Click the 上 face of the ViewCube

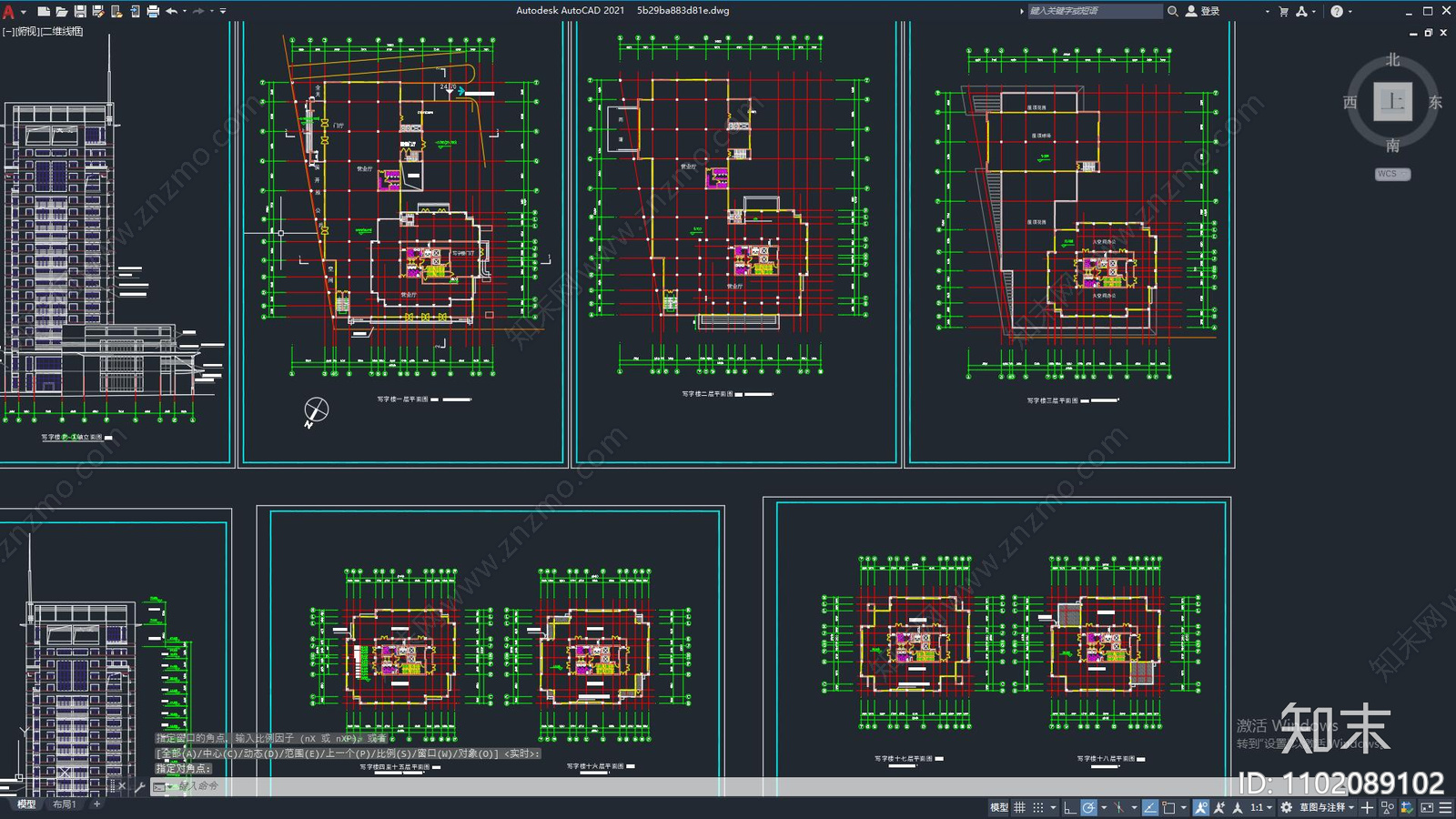point(1392,101)
